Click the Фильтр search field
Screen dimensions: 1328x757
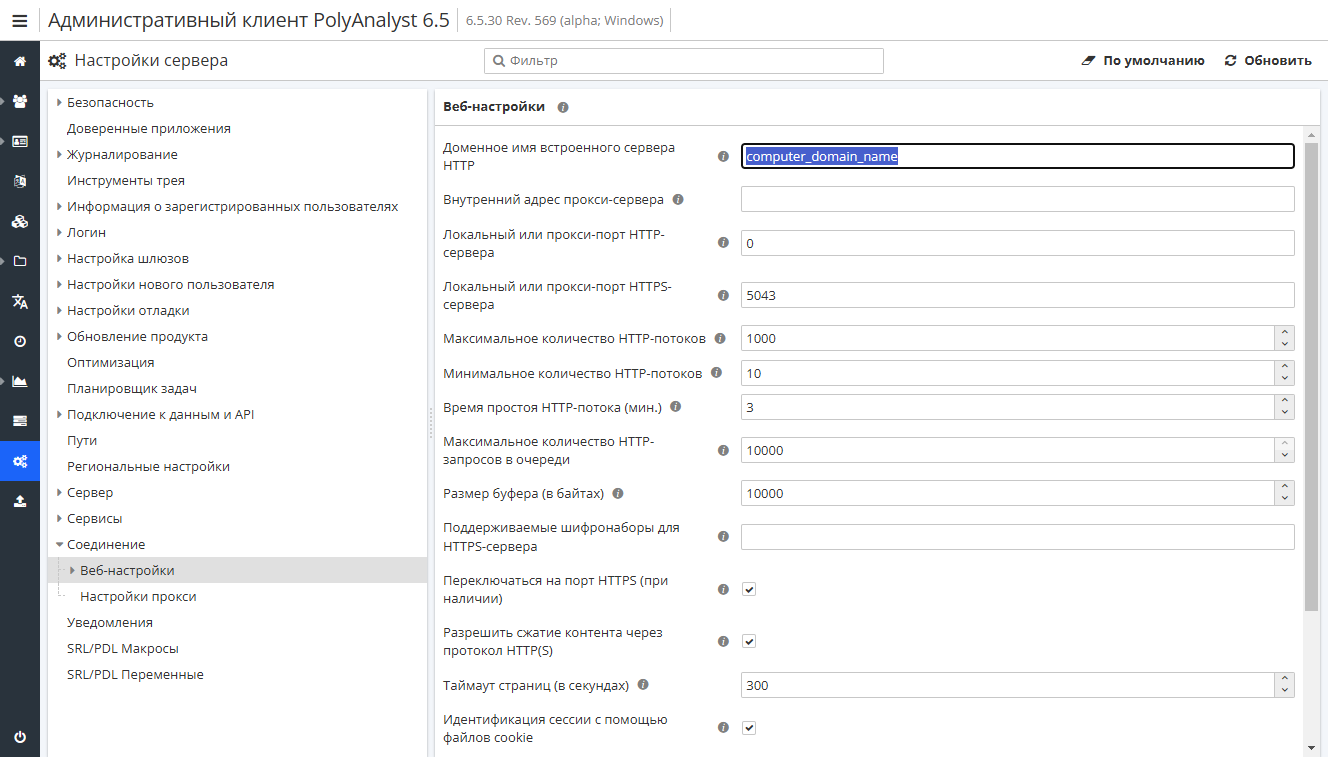pos(684,61)
